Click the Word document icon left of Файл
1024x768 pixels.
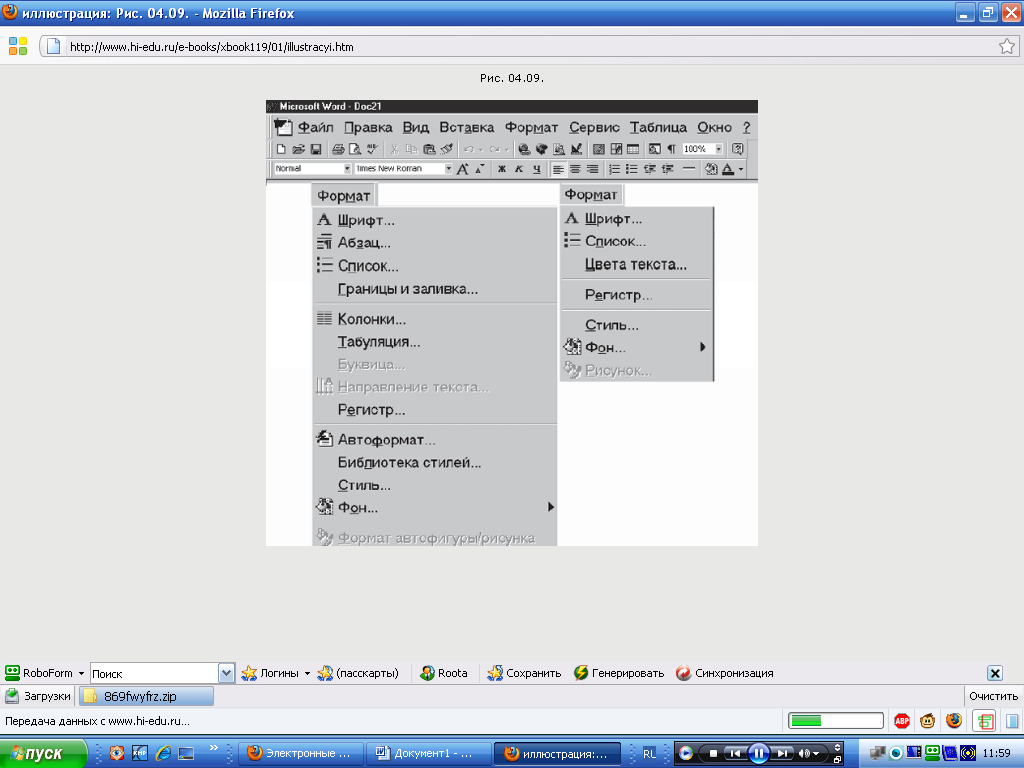282,127
